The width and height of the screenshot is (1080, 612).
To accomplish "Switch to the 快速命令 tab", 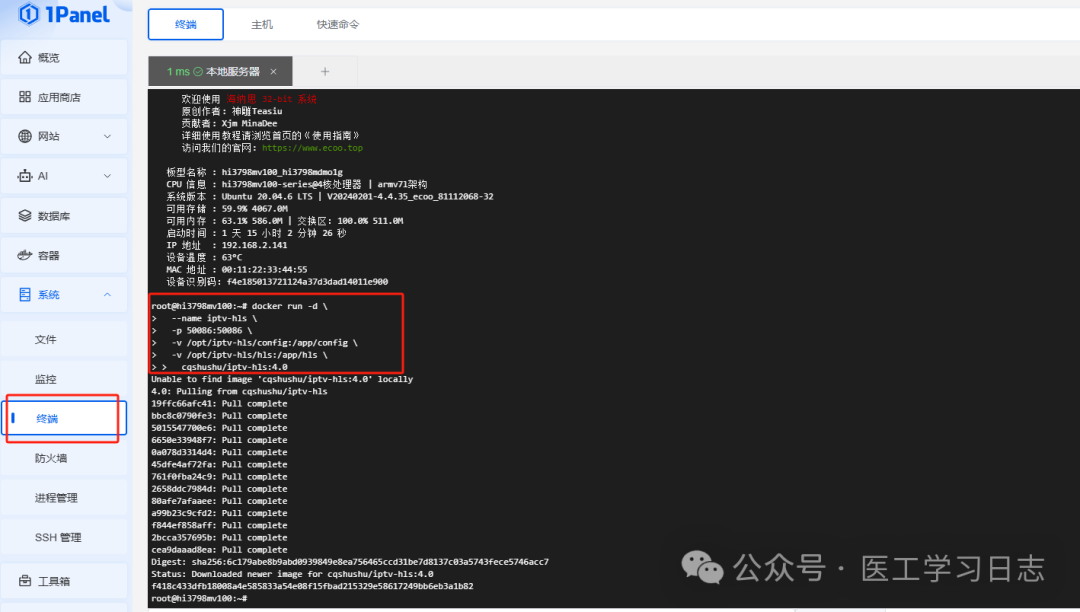I will (338, 24).
